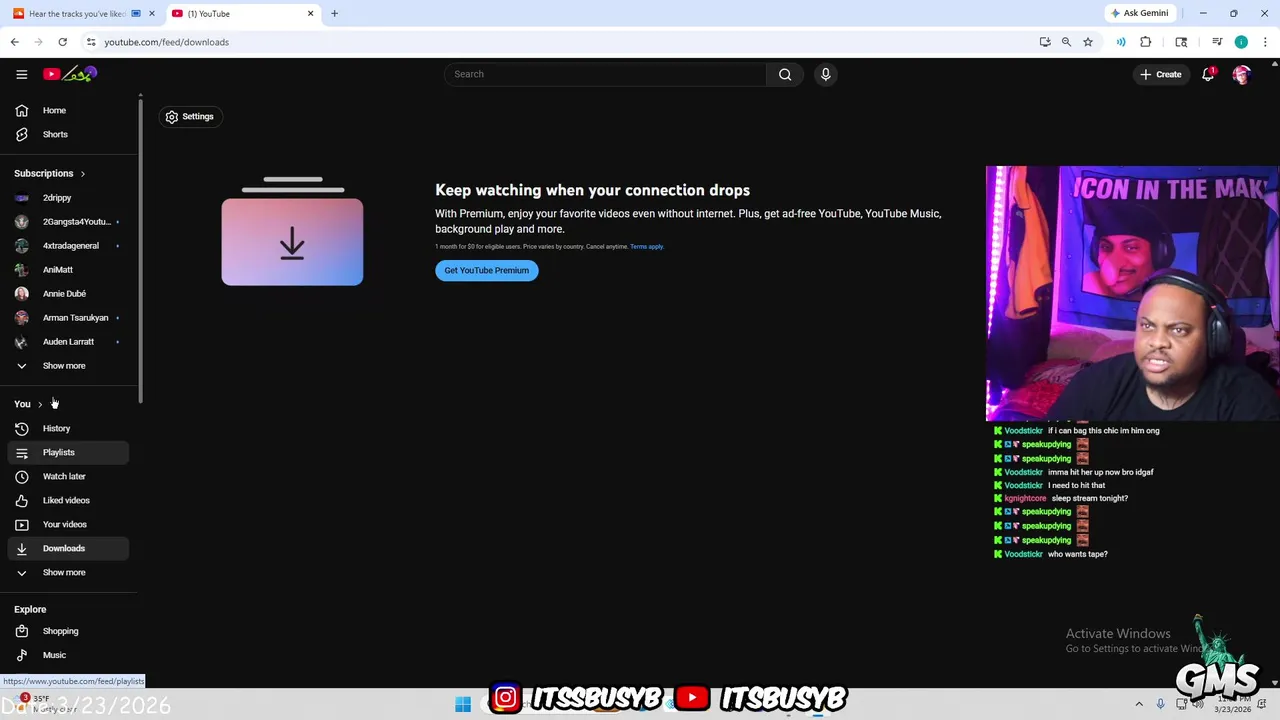Open the Subscriptions section chevron
This screenshot has width=1280, height=720.
pos(82,174)
